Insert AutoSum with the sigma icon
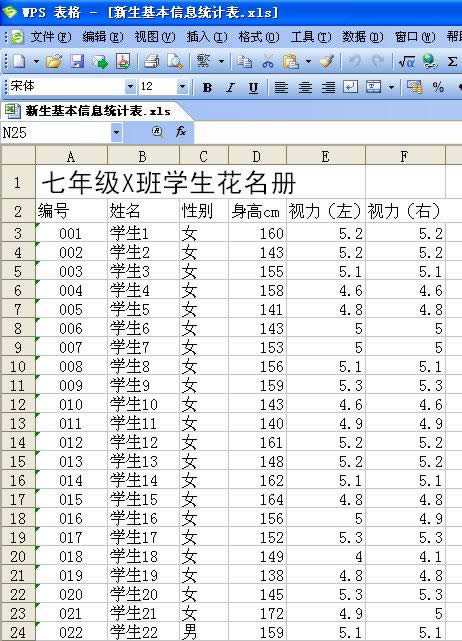 click(x=452, y=62)
